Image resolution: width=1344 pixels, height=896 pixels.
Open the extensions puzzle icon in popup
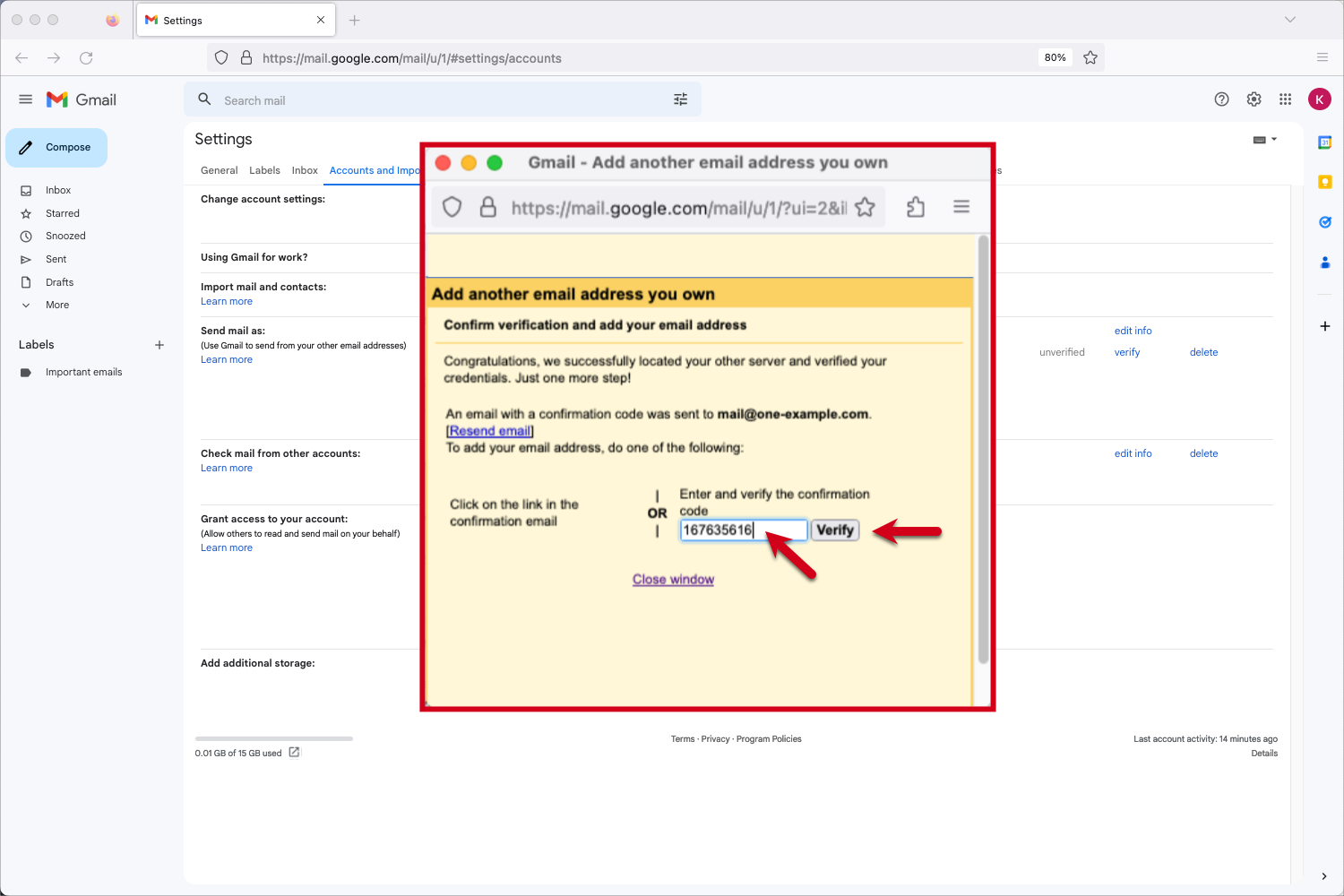916,207
